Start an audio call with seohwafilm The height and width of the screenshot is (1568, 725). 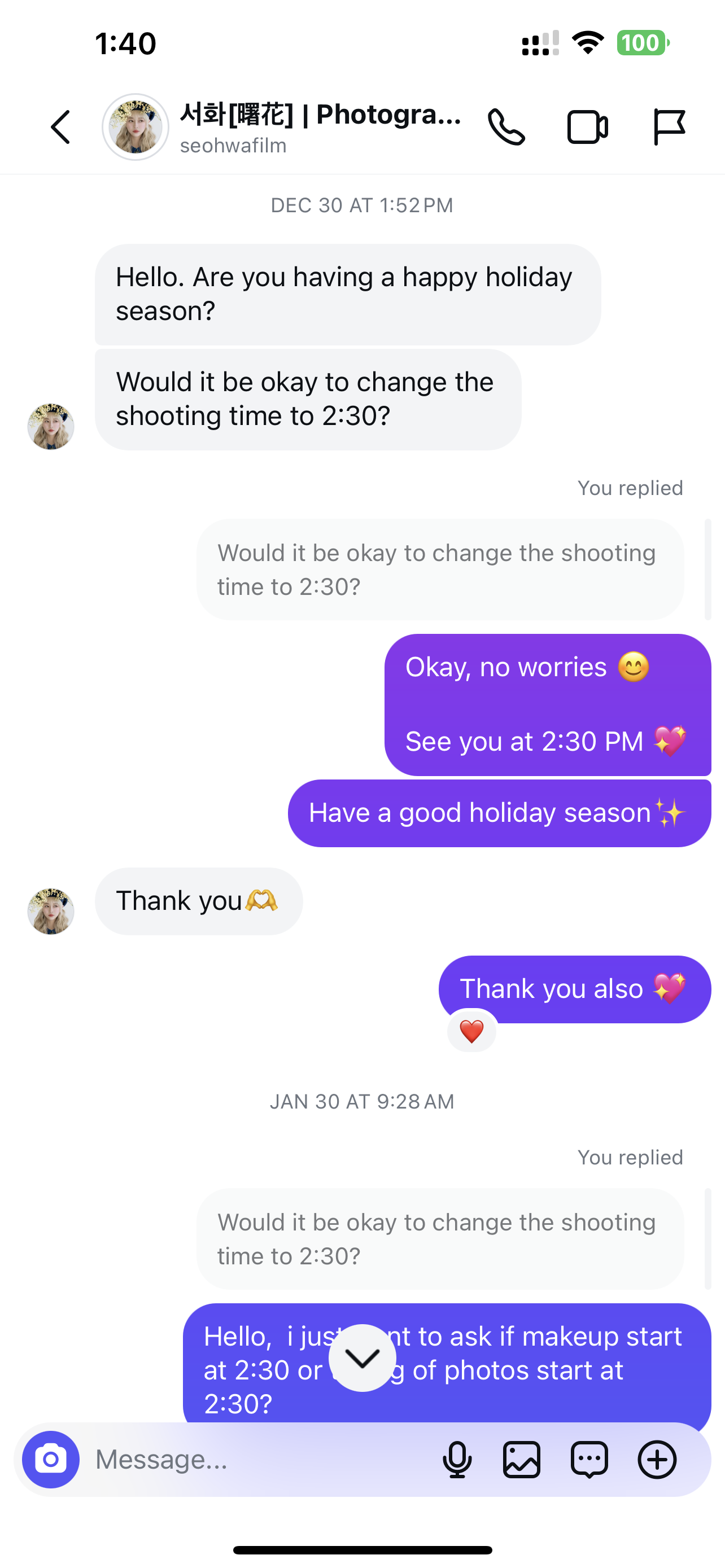click(506, 127)
